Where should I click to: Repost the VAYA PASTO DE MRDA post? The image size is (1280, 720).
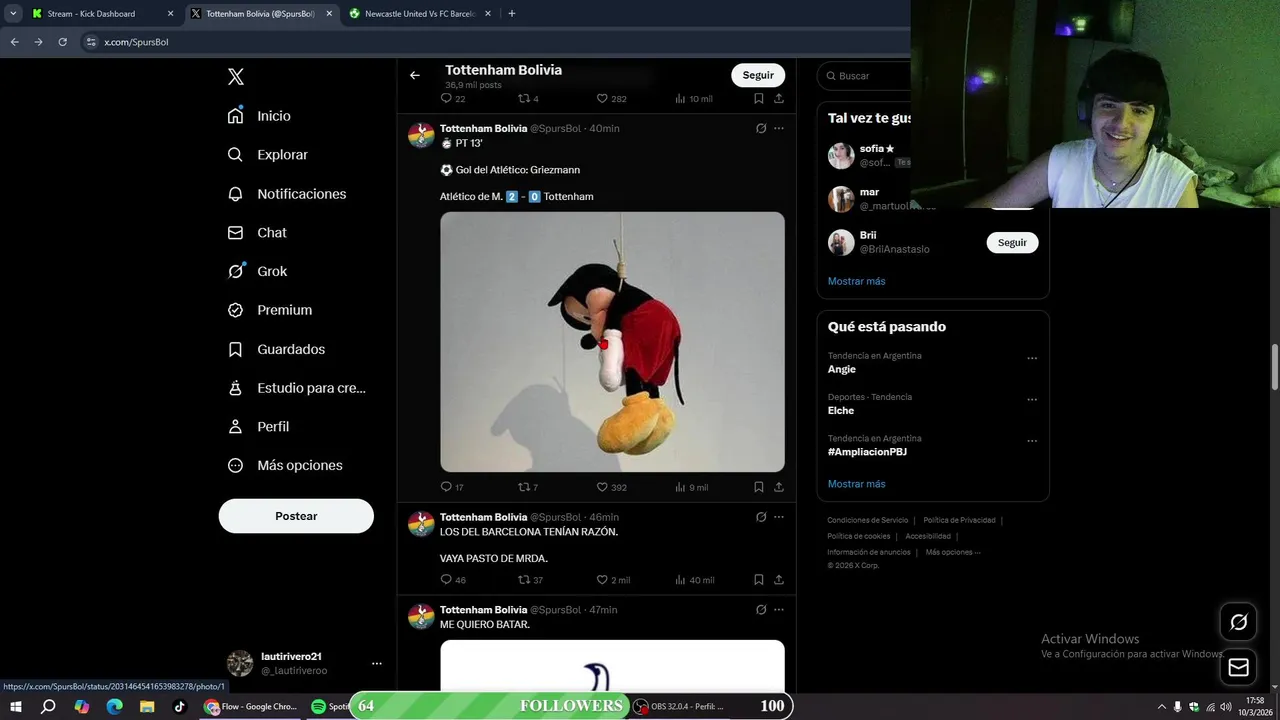(x=530, y=580)
